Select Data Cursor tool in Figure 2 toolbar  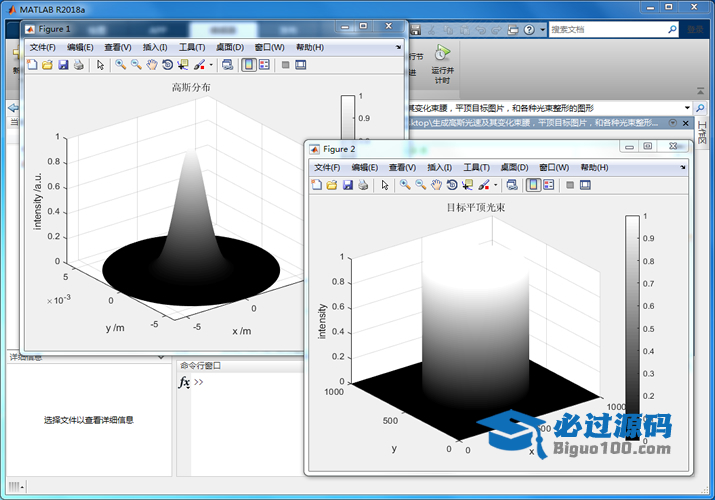[x=467, y=185]
